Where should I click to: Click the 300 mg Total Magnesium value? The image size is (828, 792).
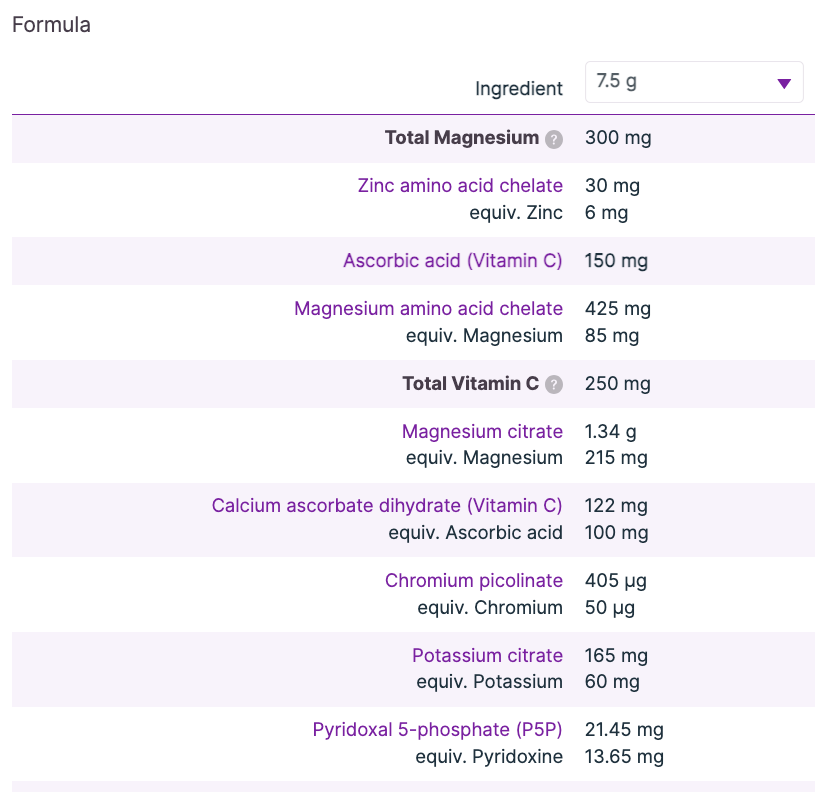click(618, 138)
